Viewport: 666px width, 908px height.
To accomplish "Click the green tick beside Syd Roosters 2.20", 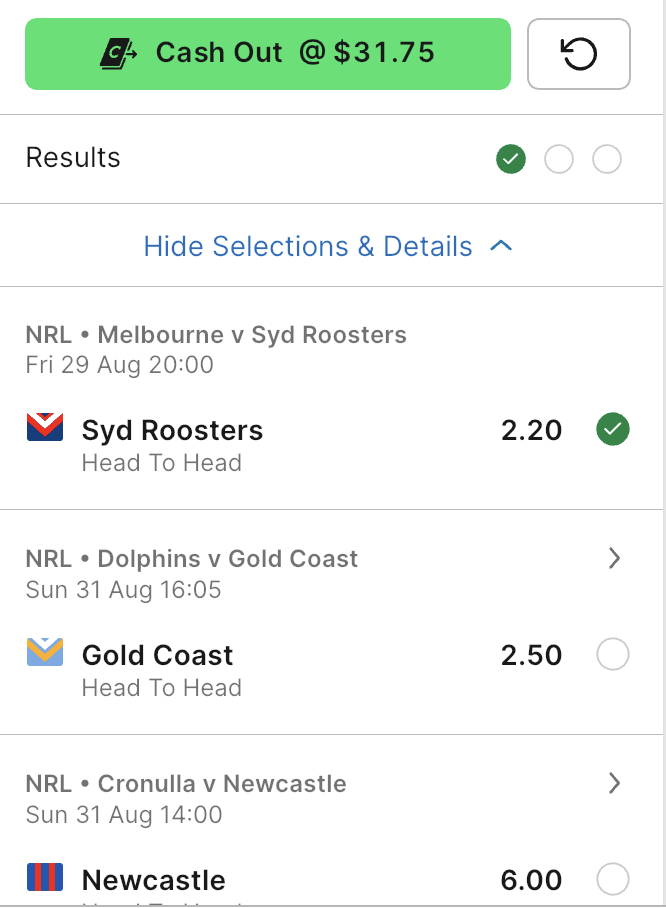I will (613, 429).
